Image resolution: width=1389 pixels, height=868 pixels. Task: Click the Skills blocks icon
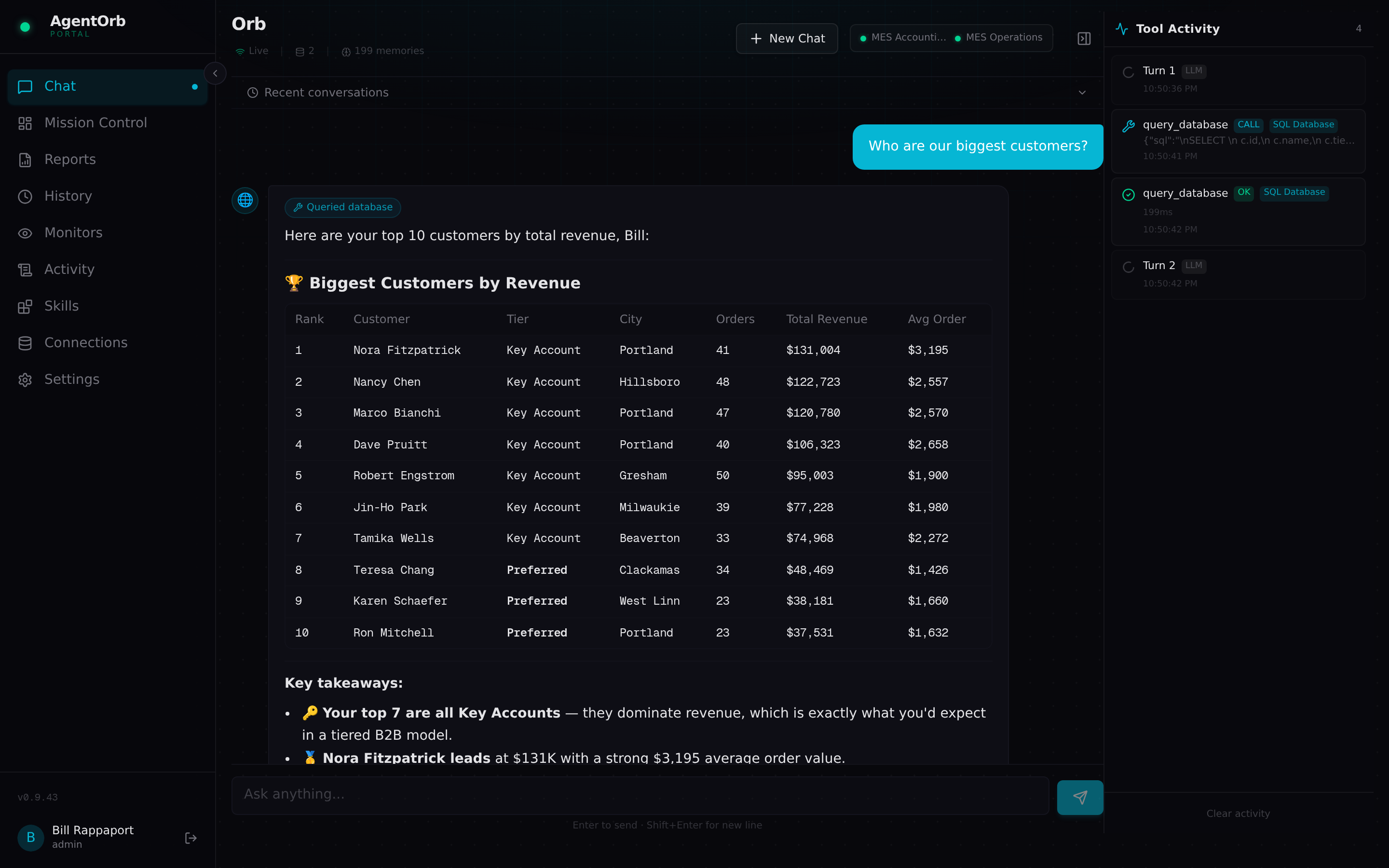[25, 307]
